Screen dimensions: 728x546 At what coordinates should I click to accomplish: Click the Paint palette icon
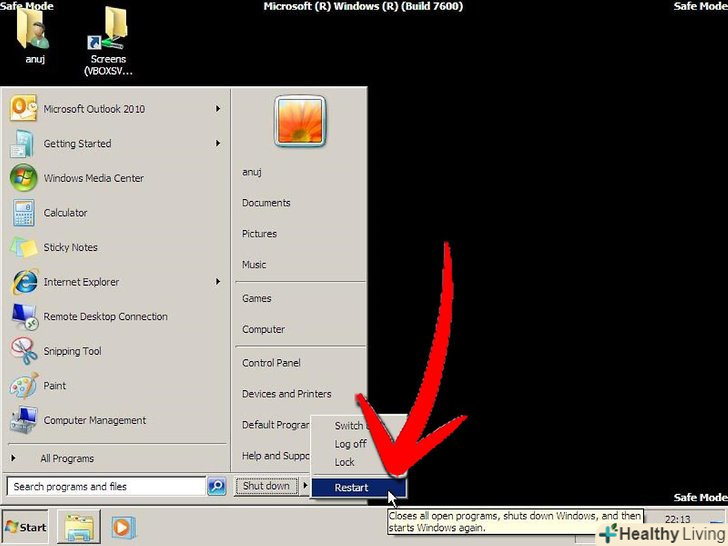click(x=24, y=385)
